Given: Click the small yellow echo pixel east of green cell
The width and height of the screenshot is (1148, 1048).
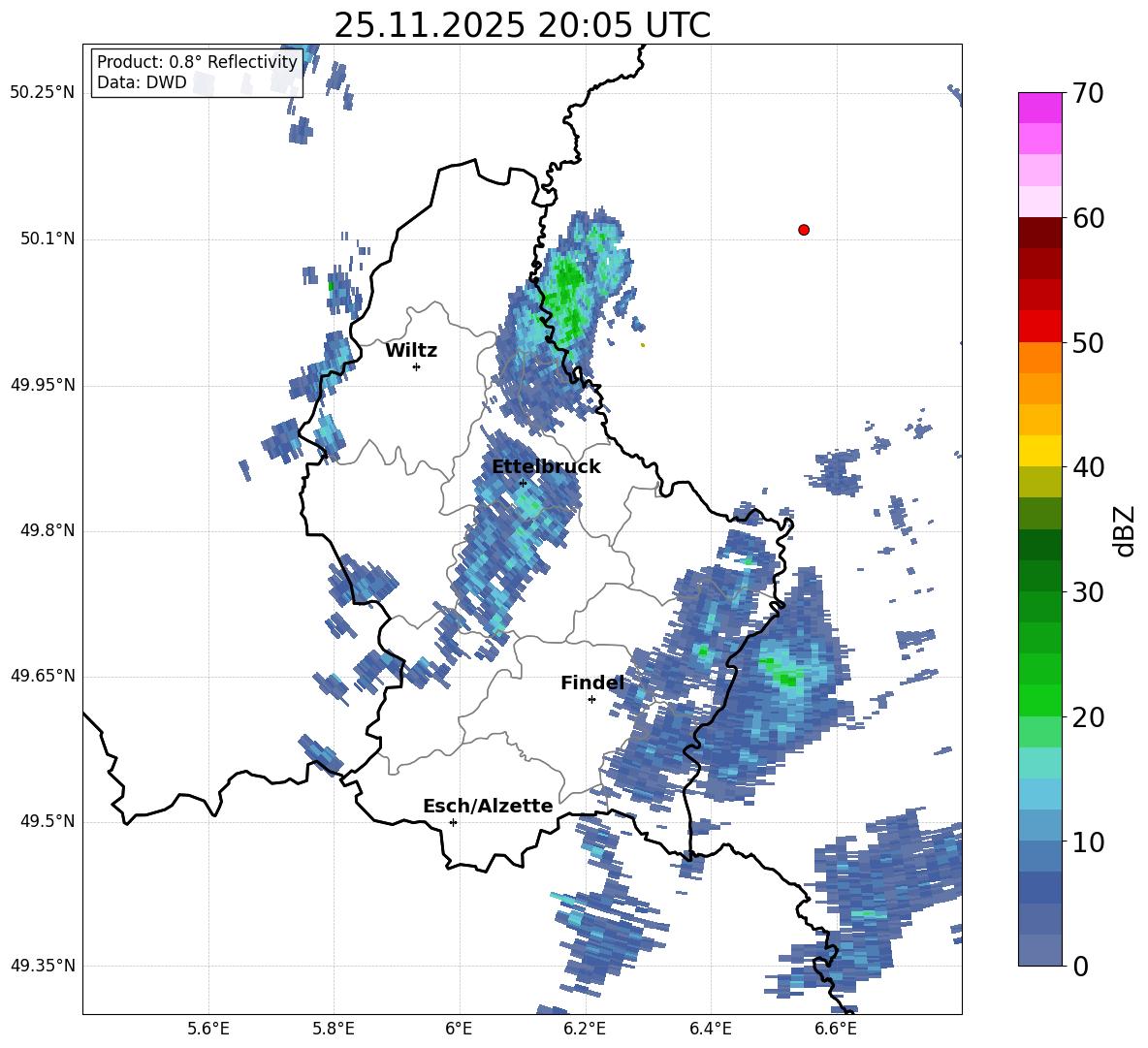Looking at the screenshot, I should pyautogui.click(x=643, y=345).
